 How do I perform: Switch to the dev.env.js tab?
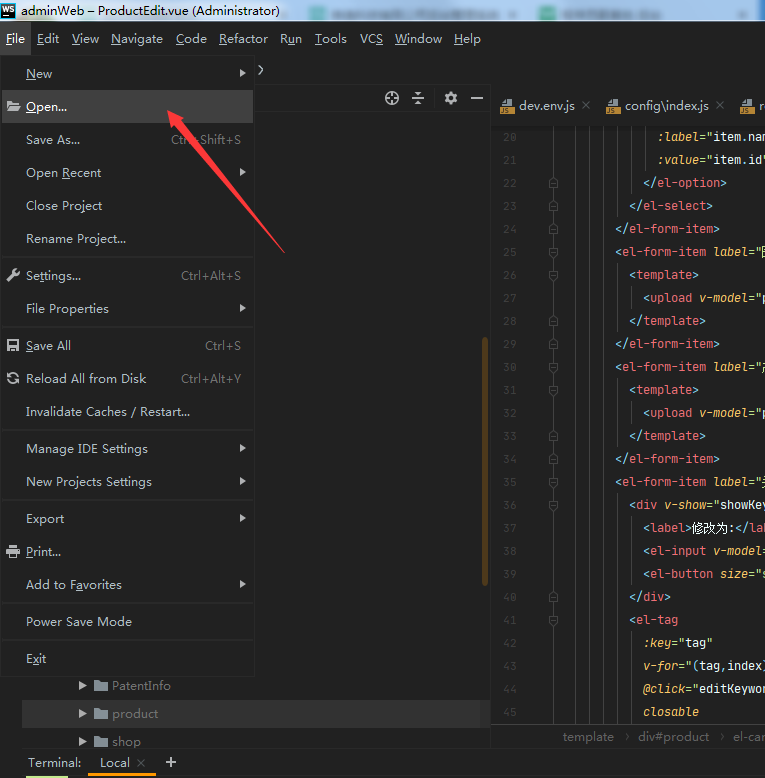[546, 106]
